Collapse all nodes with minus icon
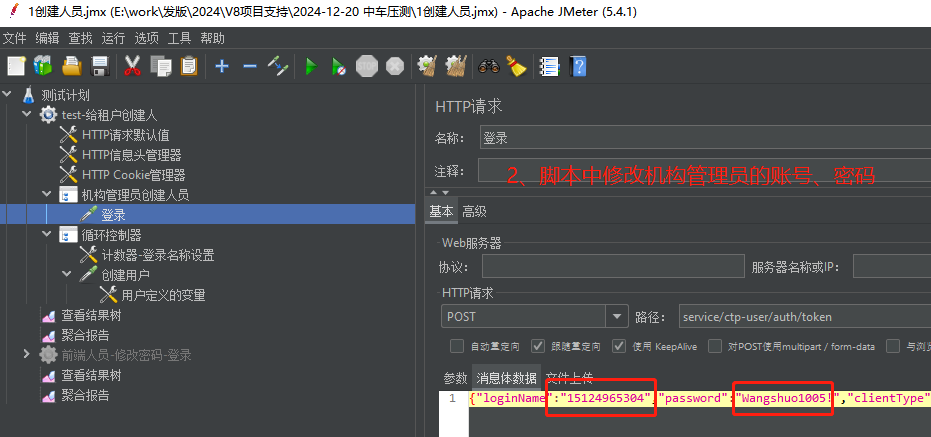Screen dimensions: 931x437 [250, 66]
